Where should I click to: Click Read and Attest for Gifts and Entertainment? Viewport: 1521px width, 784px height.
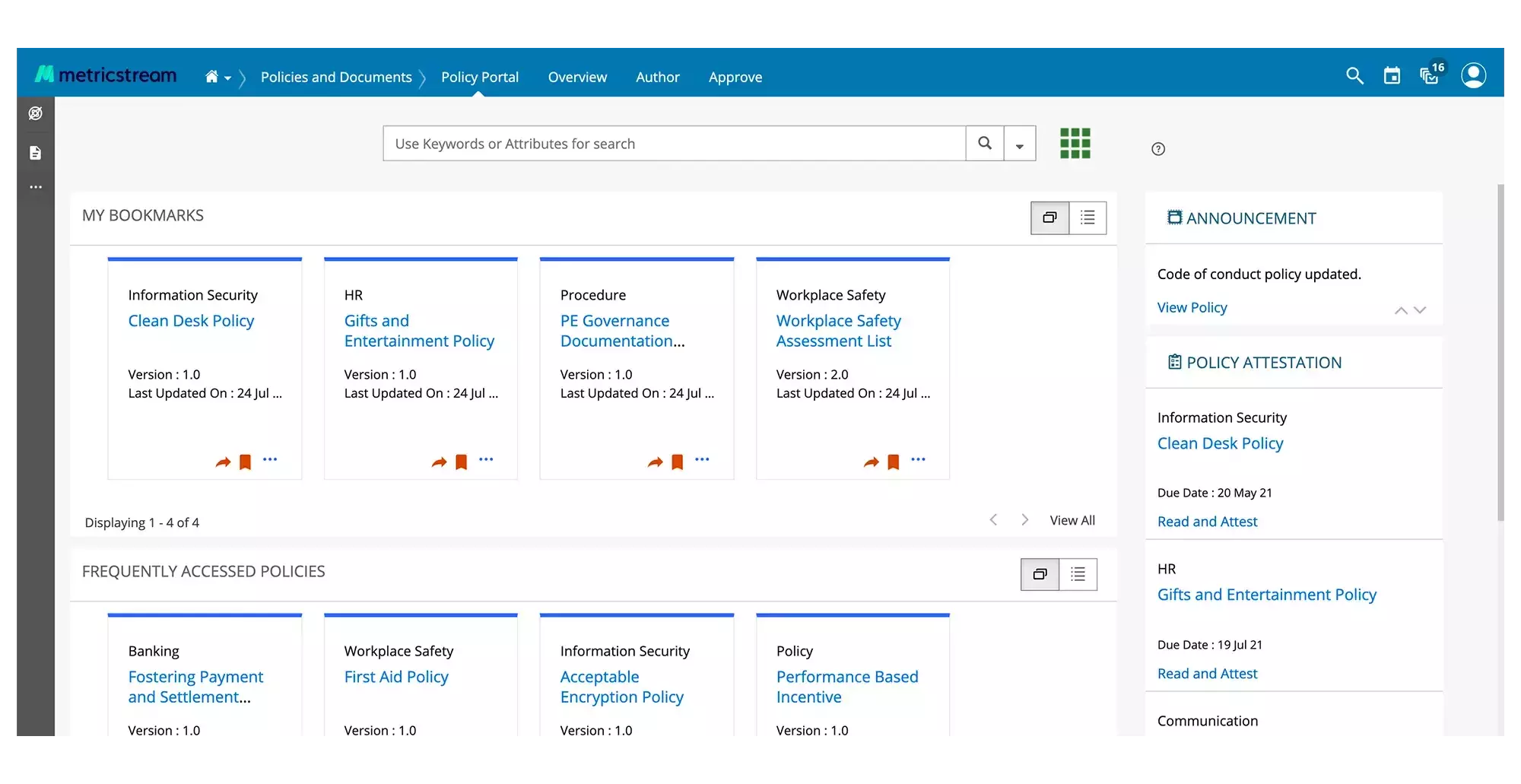pos(1207,674)
